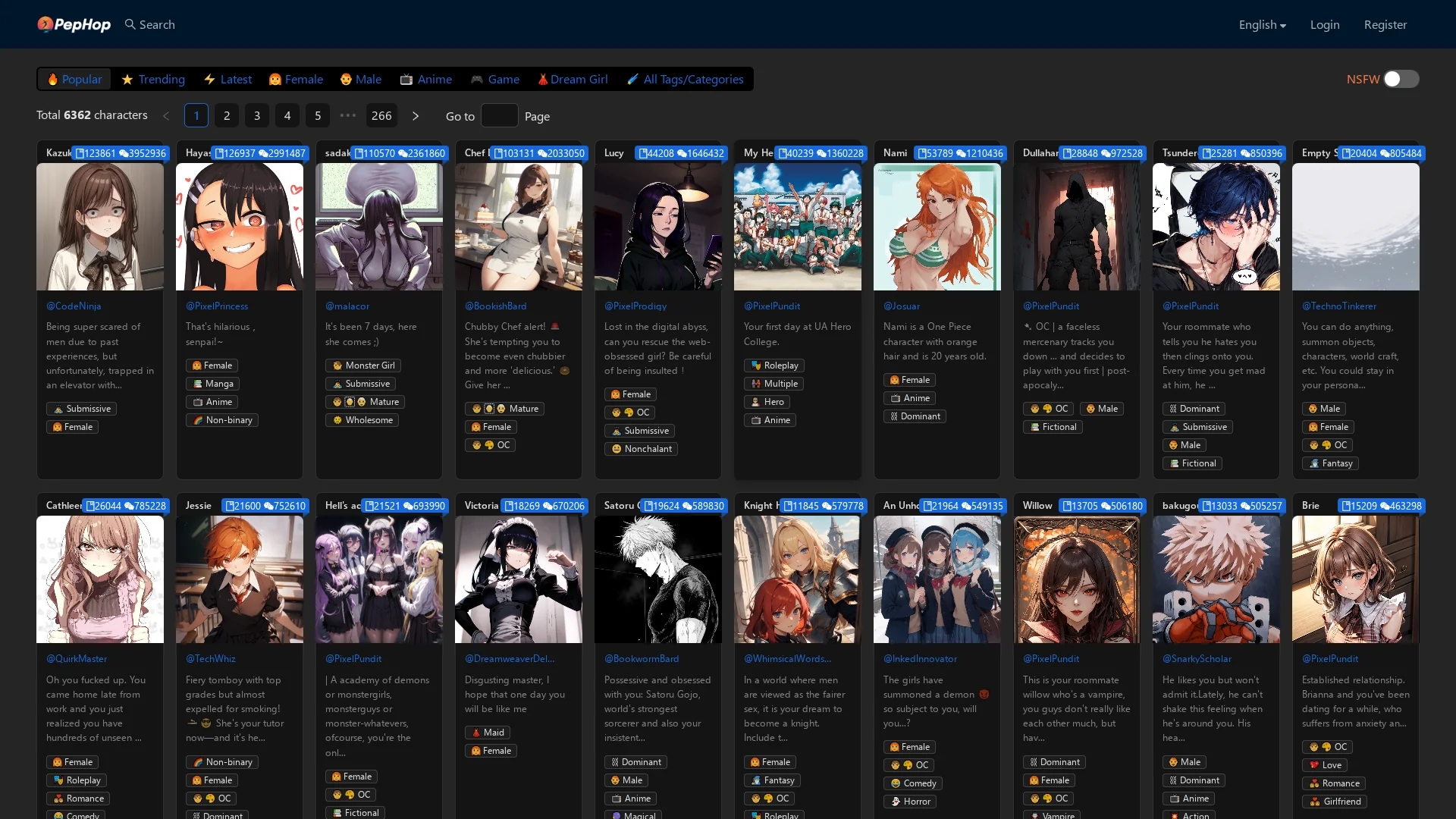Click the Horror tag
The height and width of the screenshot is (819, 1456).
click(910, 802)
